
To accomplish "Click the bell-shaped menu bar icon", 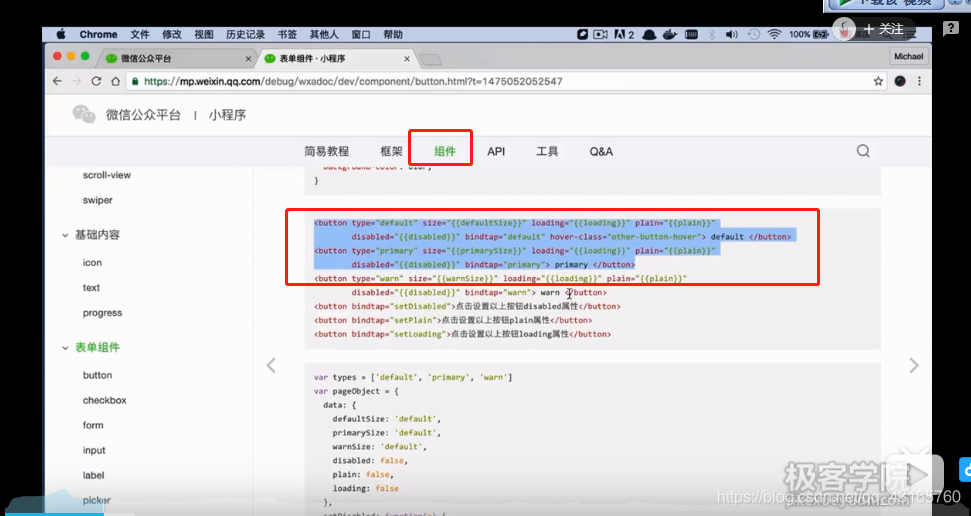I will pyautogui.click(x=649, y=35).
